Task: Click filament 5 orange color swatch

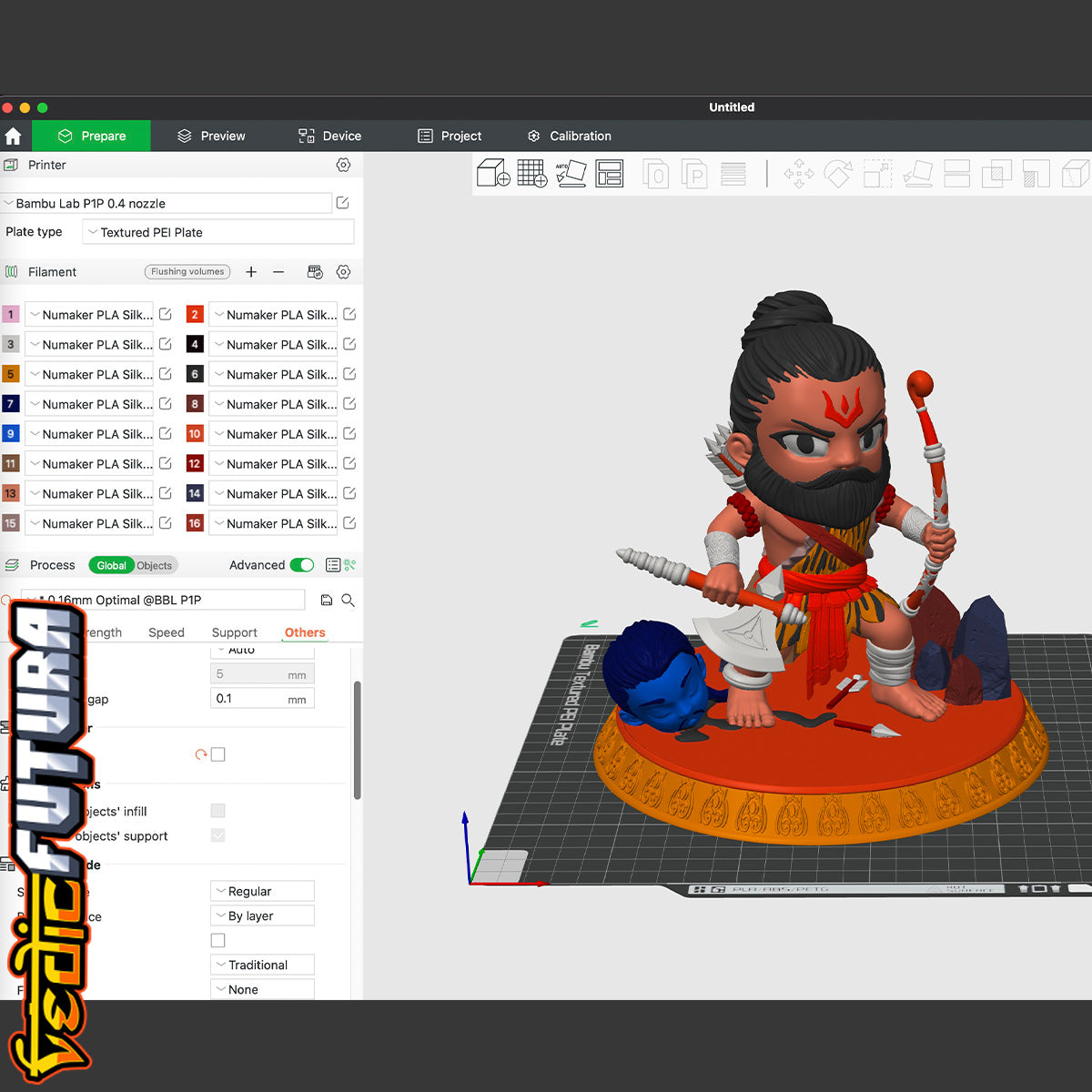Action: pos(11,374)
